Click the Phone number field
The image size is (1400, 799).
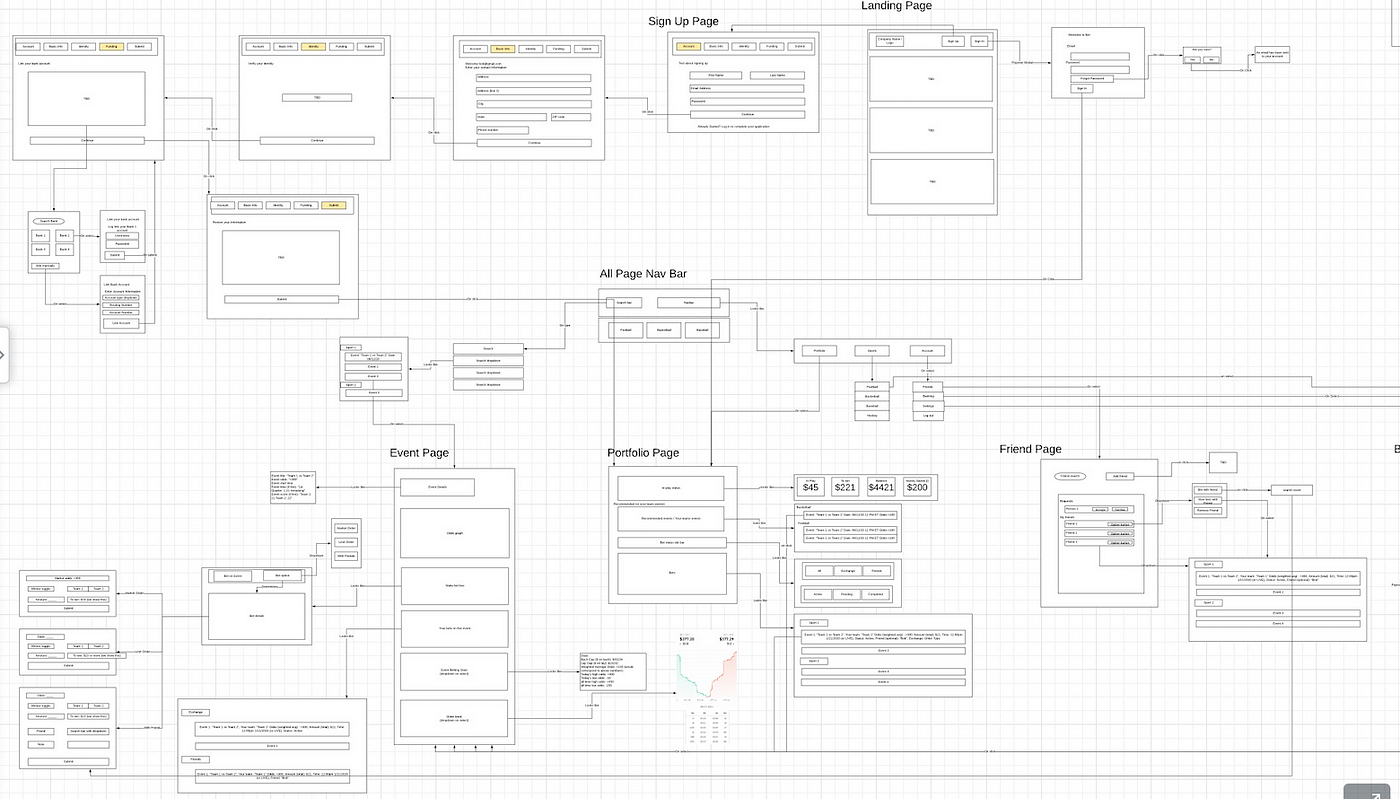click(x=502, y=130)
